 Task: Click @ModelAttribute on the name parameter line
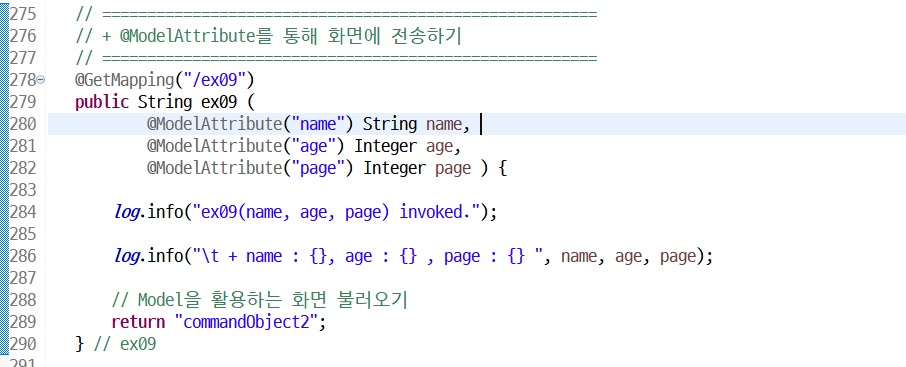[214, 124]
